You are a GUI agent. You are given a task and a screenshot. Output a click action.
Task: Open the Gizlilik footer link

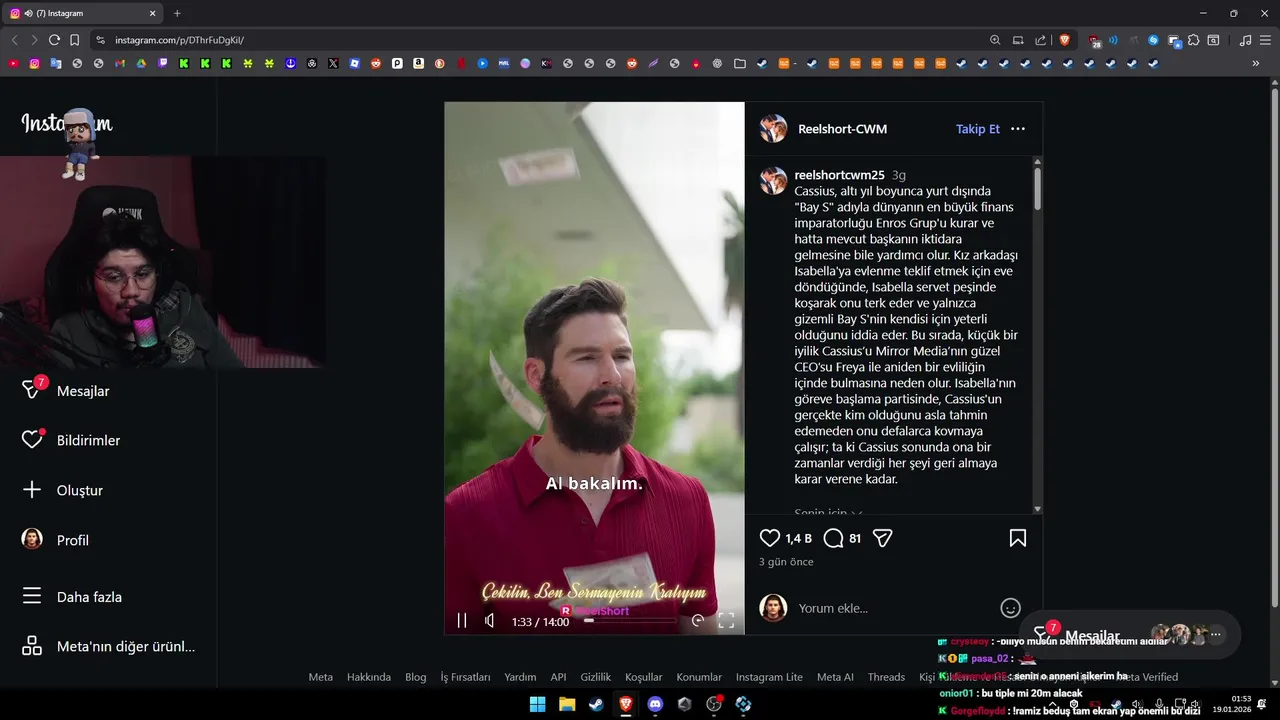[596, 677]
